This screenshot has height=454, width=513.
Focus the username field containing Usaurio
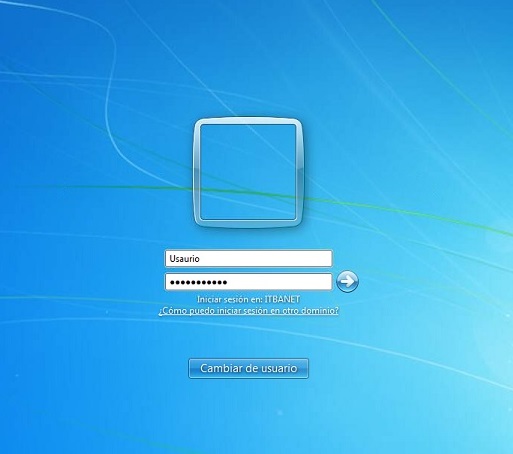pyautogui.click(x=249, y=259)
